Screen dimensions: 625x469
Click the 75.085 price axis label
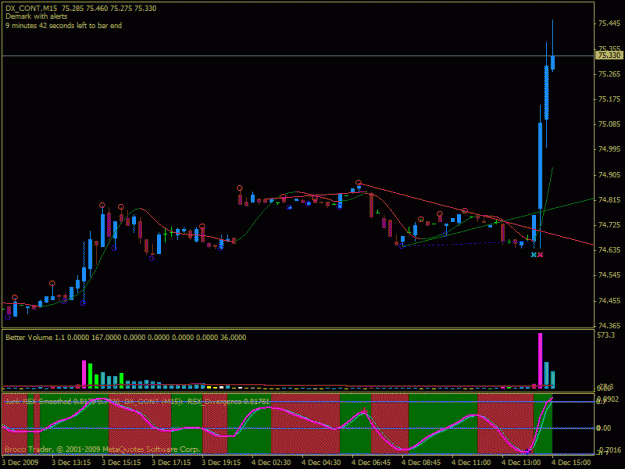pyautogui.click(x=609, y=124)
